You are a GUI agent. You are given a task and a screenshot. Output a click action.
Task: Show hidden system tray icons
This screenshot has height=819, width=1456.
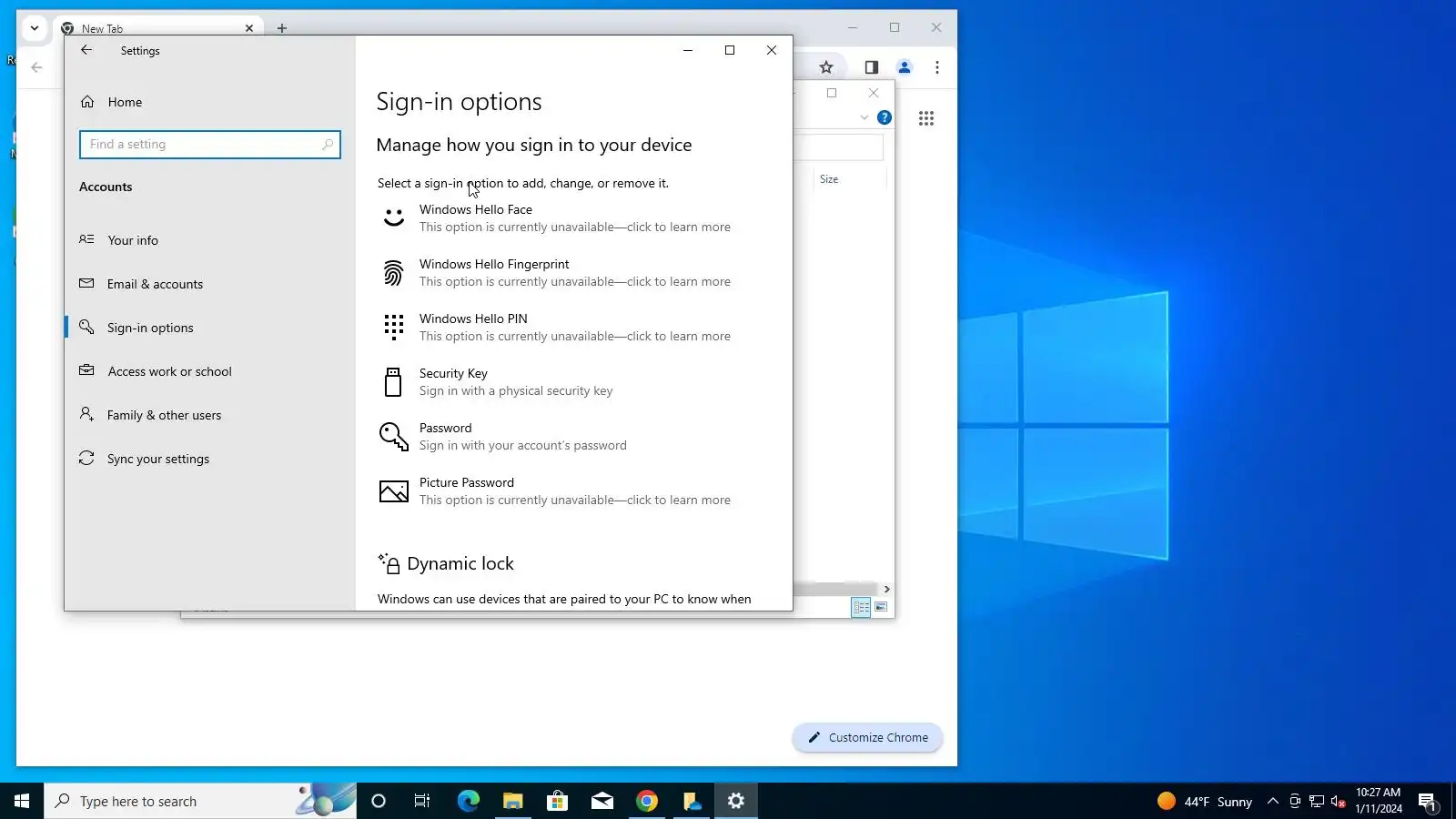[1273, 801]
